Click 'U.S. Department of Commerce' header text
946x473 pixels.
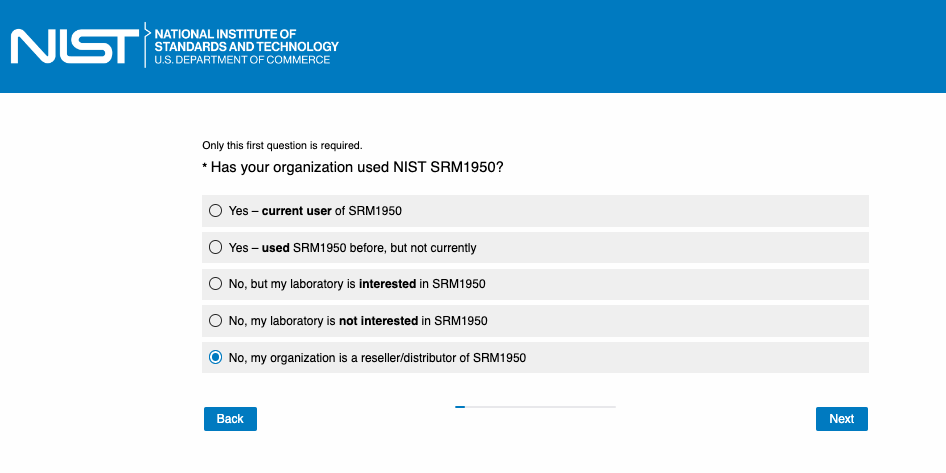click(242, 60)
